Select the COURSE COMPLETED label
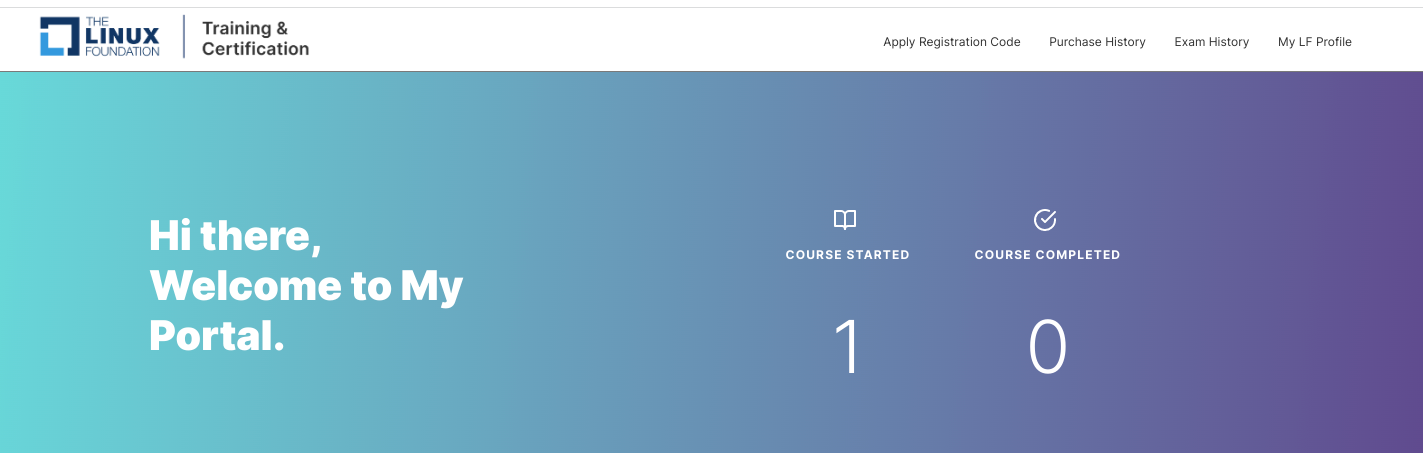Image resolution: width=1423 pixels, height=453 pixels. [1047, 255]
